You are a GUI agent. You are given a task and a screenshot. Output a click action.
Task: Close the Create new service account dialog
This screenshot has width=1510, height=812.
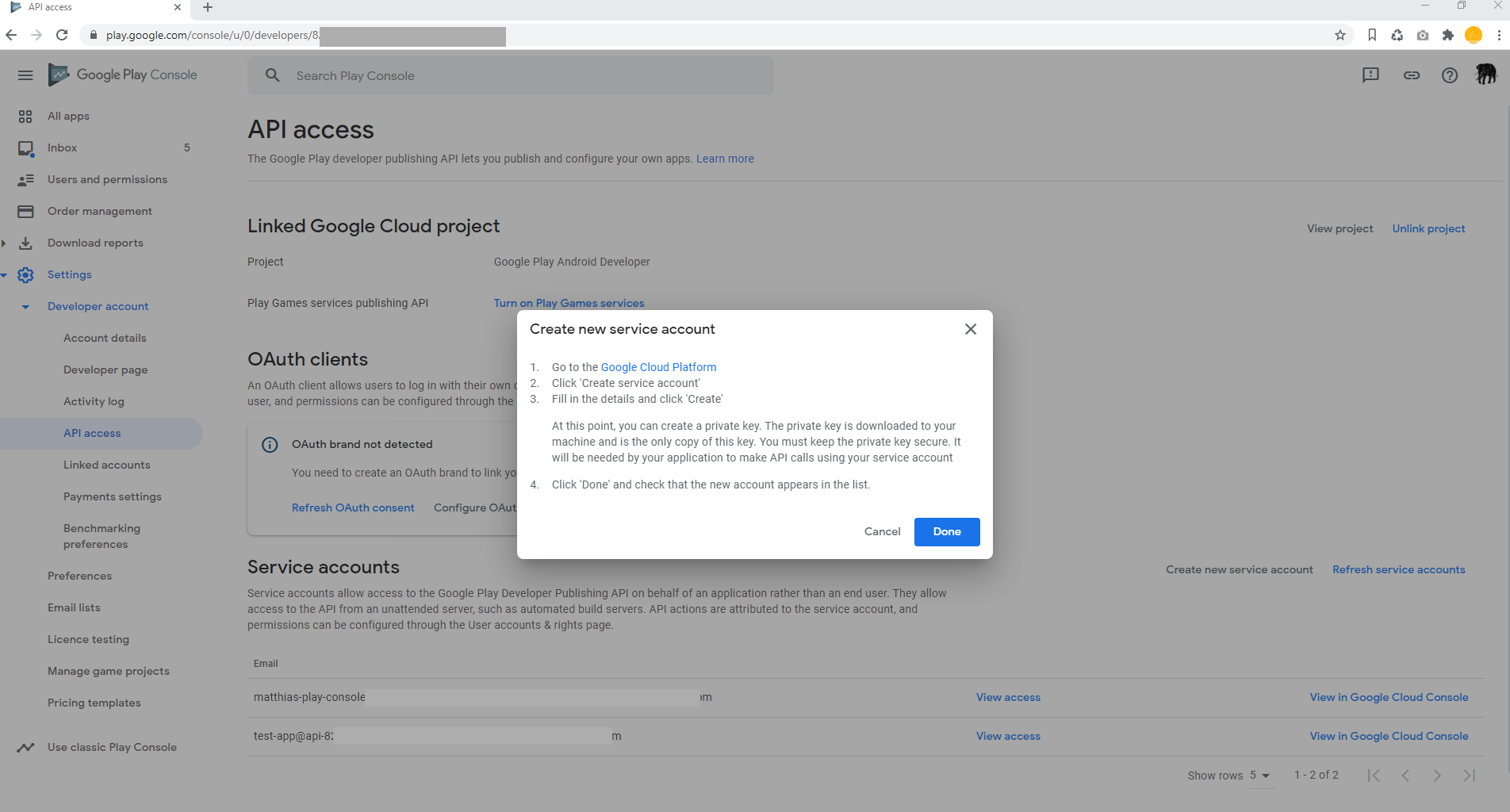970,329
